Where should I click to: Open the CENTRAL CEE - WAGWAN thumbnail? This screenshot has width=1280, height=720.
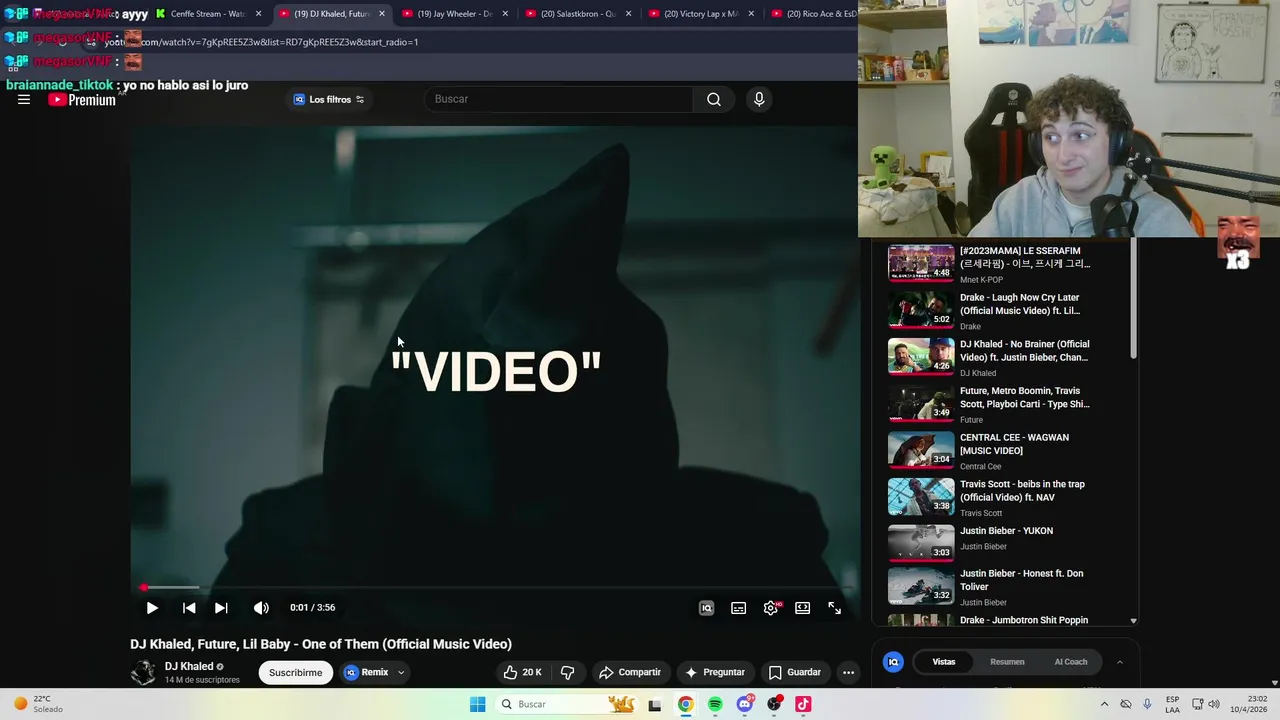point(921,450)
